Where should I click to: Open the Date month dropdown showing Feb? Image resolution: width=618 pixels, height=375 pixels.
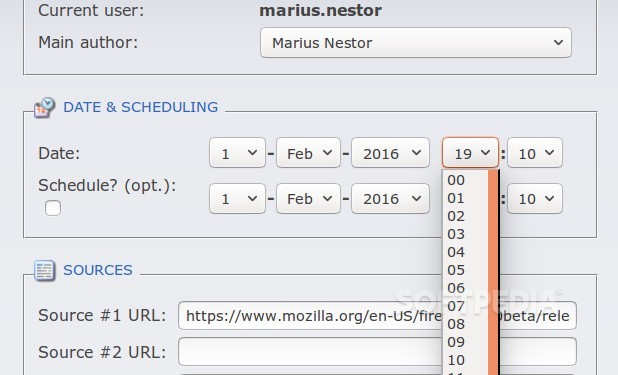coord(308,153)
